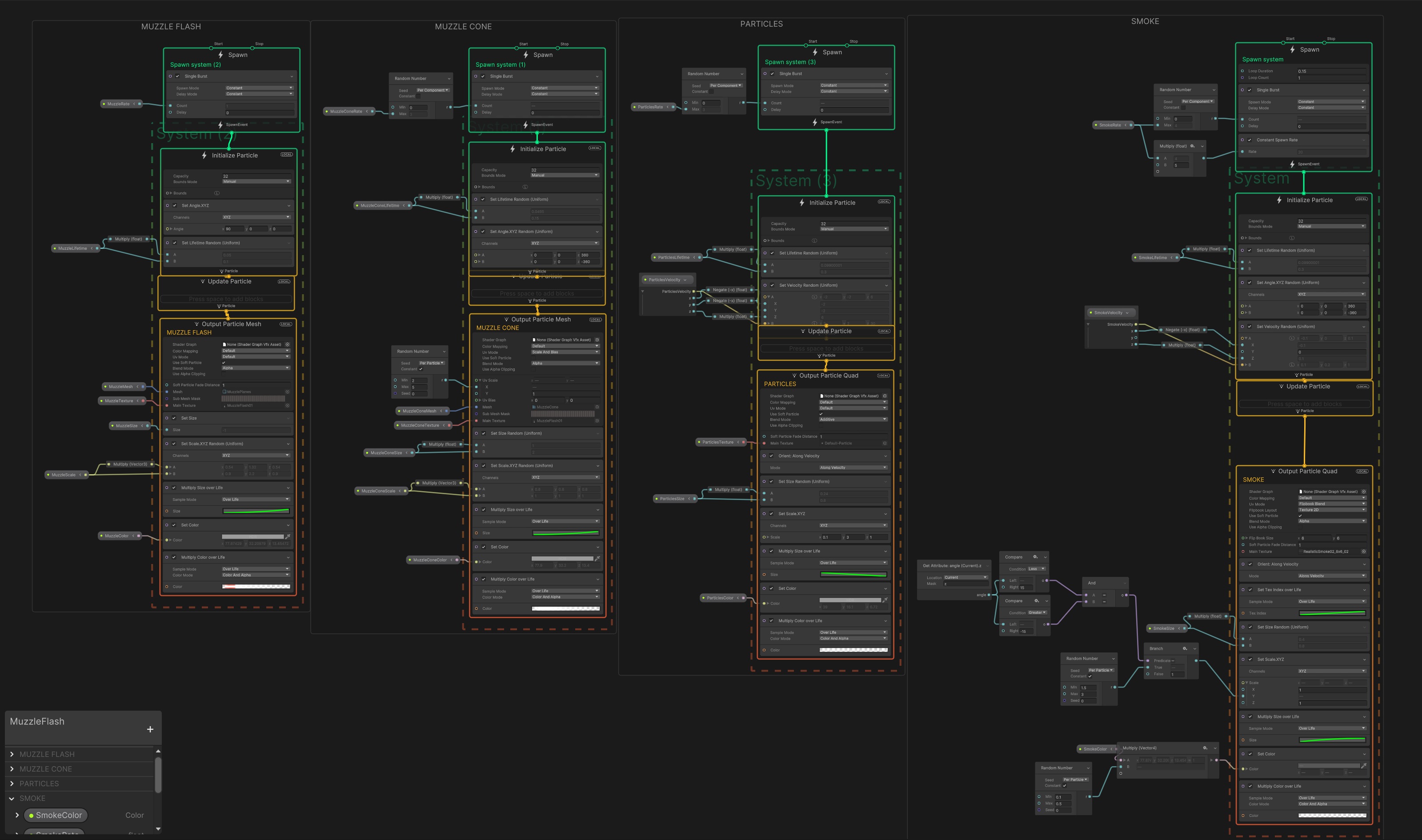Select the MuzzleMesh property node
This screenshot has height=840, width=1422.
tap(124, 387)
